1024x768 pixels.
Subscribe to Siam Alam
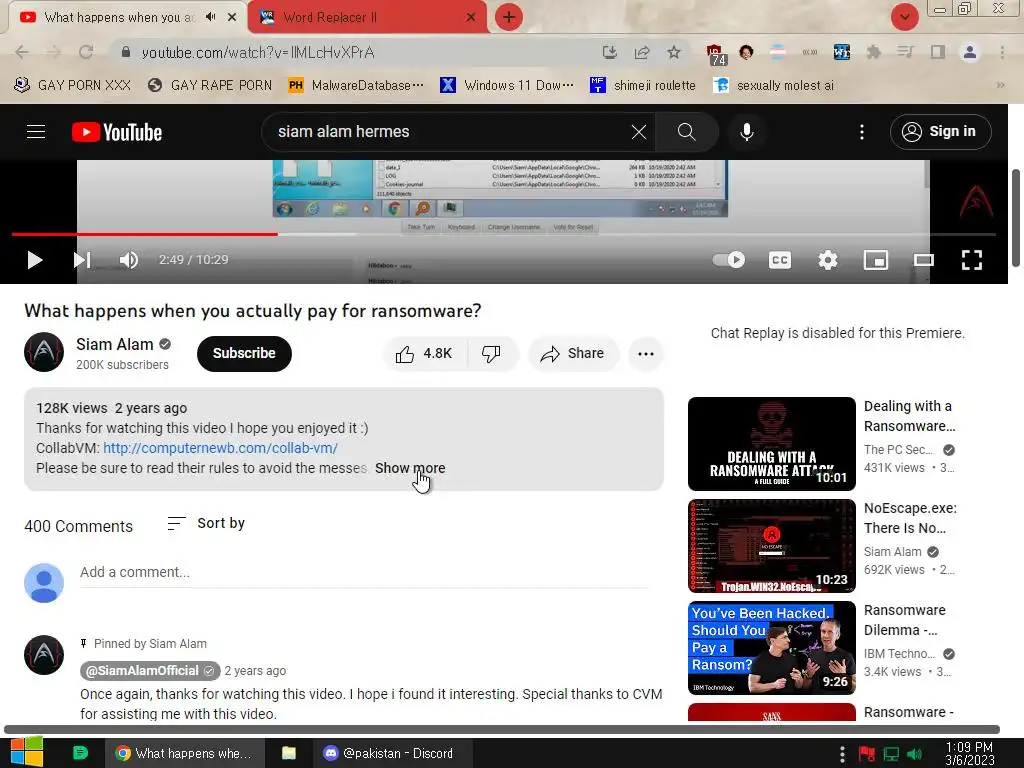click(x=244, y=353)
